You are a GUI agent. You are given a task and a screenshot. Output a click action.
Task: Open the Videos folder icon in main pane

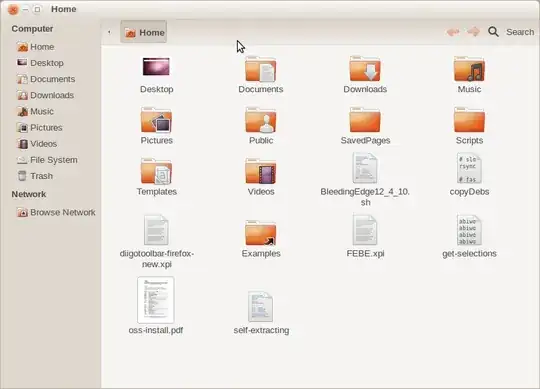coord(261,171)
